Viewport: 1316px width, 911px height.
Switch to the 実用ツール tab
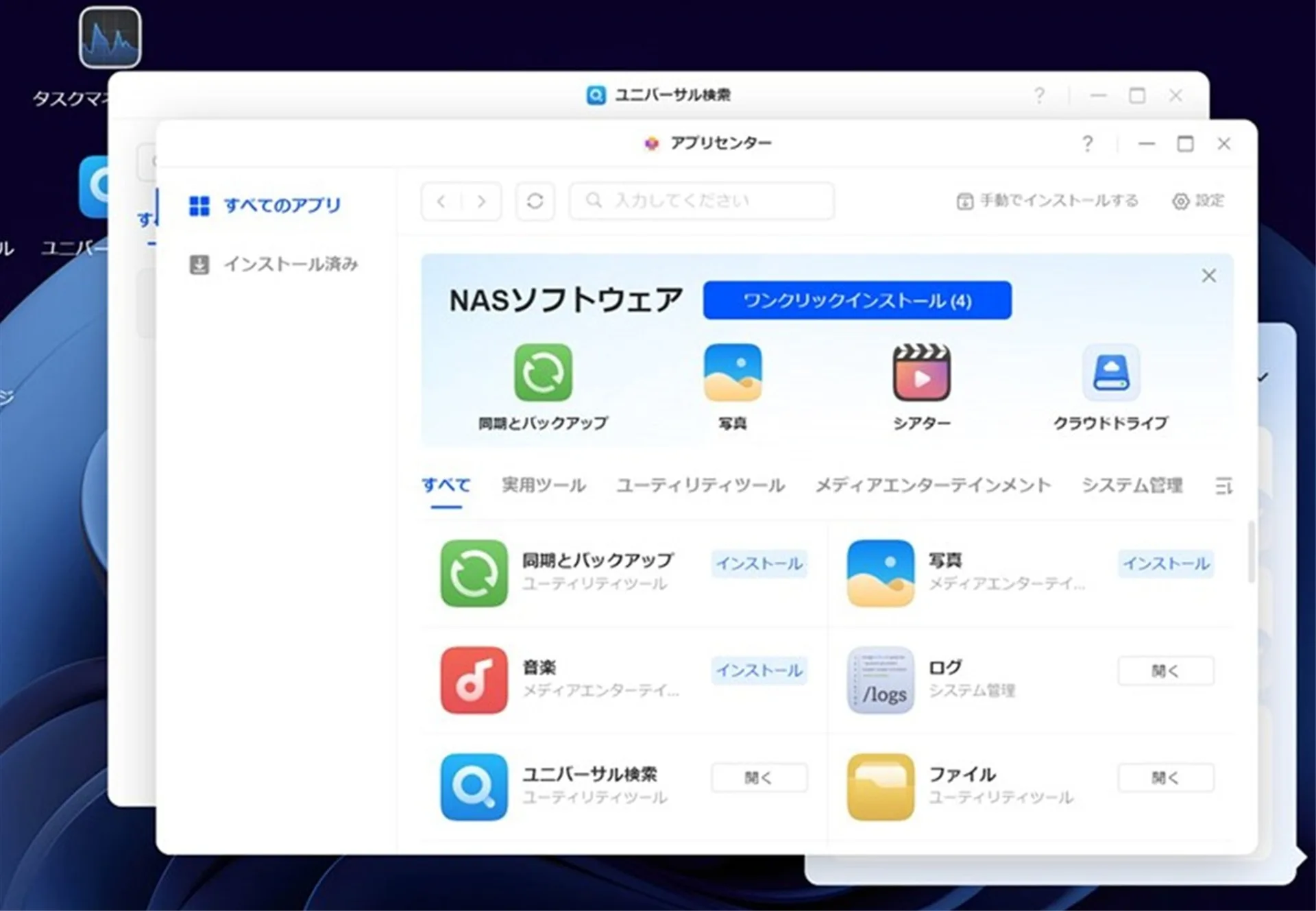tap(544, 485)
